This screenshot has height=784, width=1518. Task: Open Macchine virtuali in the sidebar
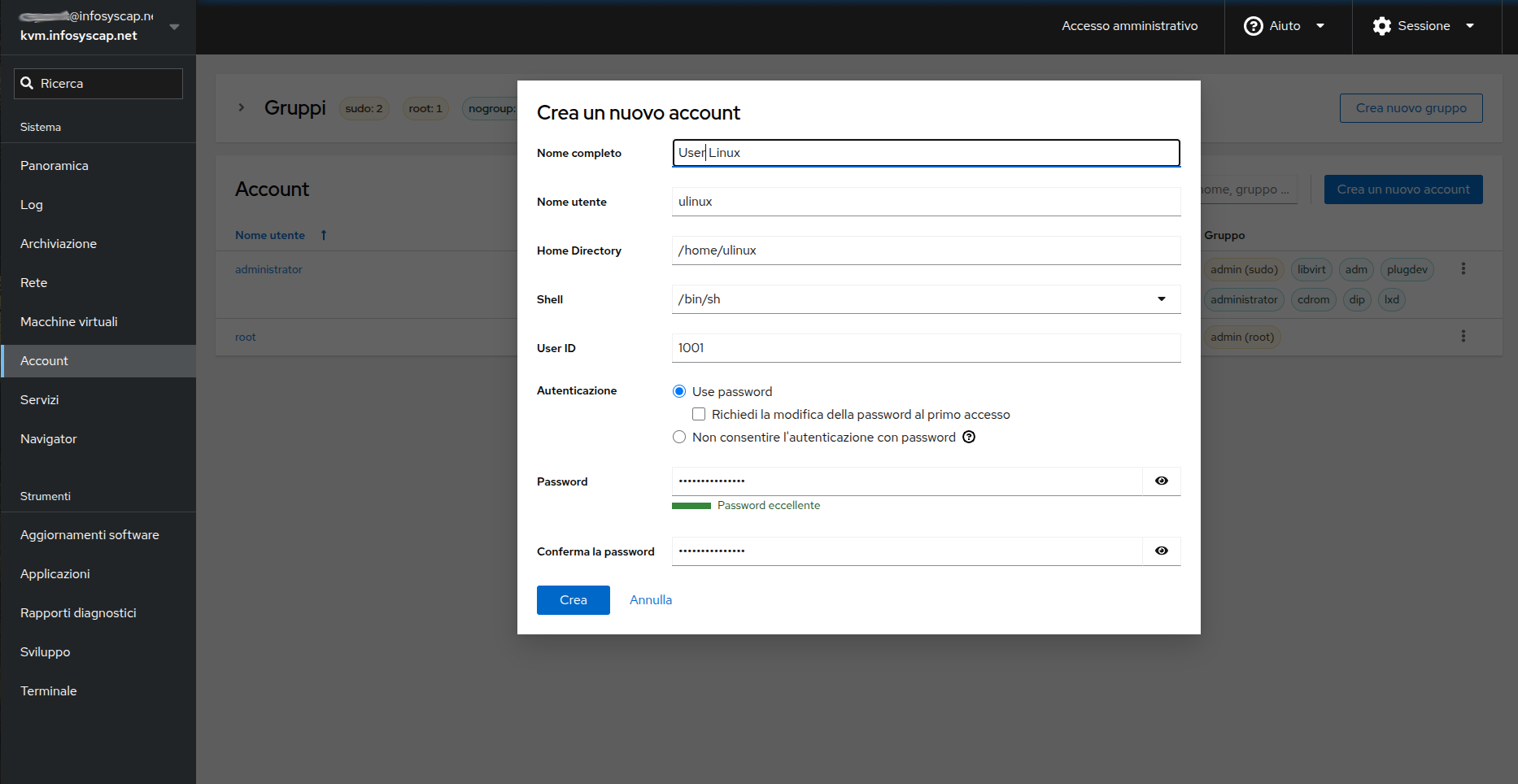click(x=98, y=322)
